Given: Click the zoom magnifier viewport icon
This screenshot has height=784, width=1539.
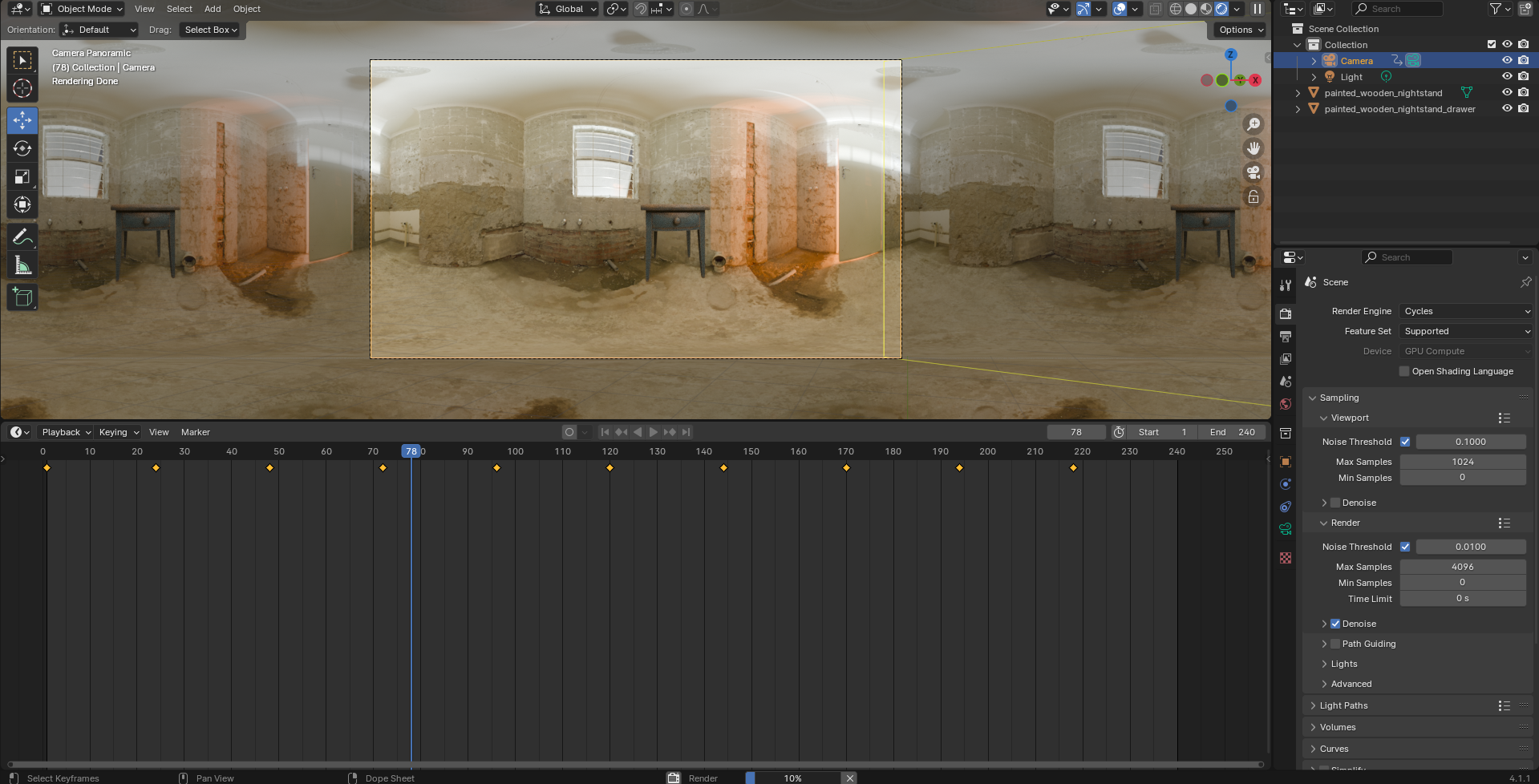Looking at the screenshot, I should pos(1253,124).
